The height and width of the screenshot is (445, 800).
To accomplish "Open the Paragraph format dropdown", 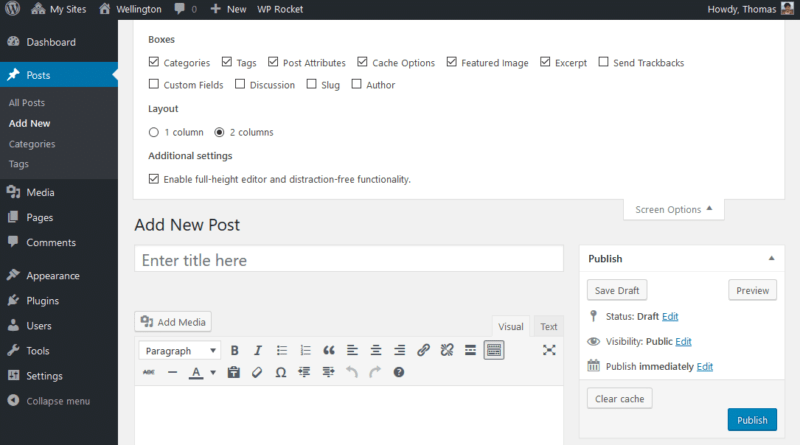I will click(181, 350).
